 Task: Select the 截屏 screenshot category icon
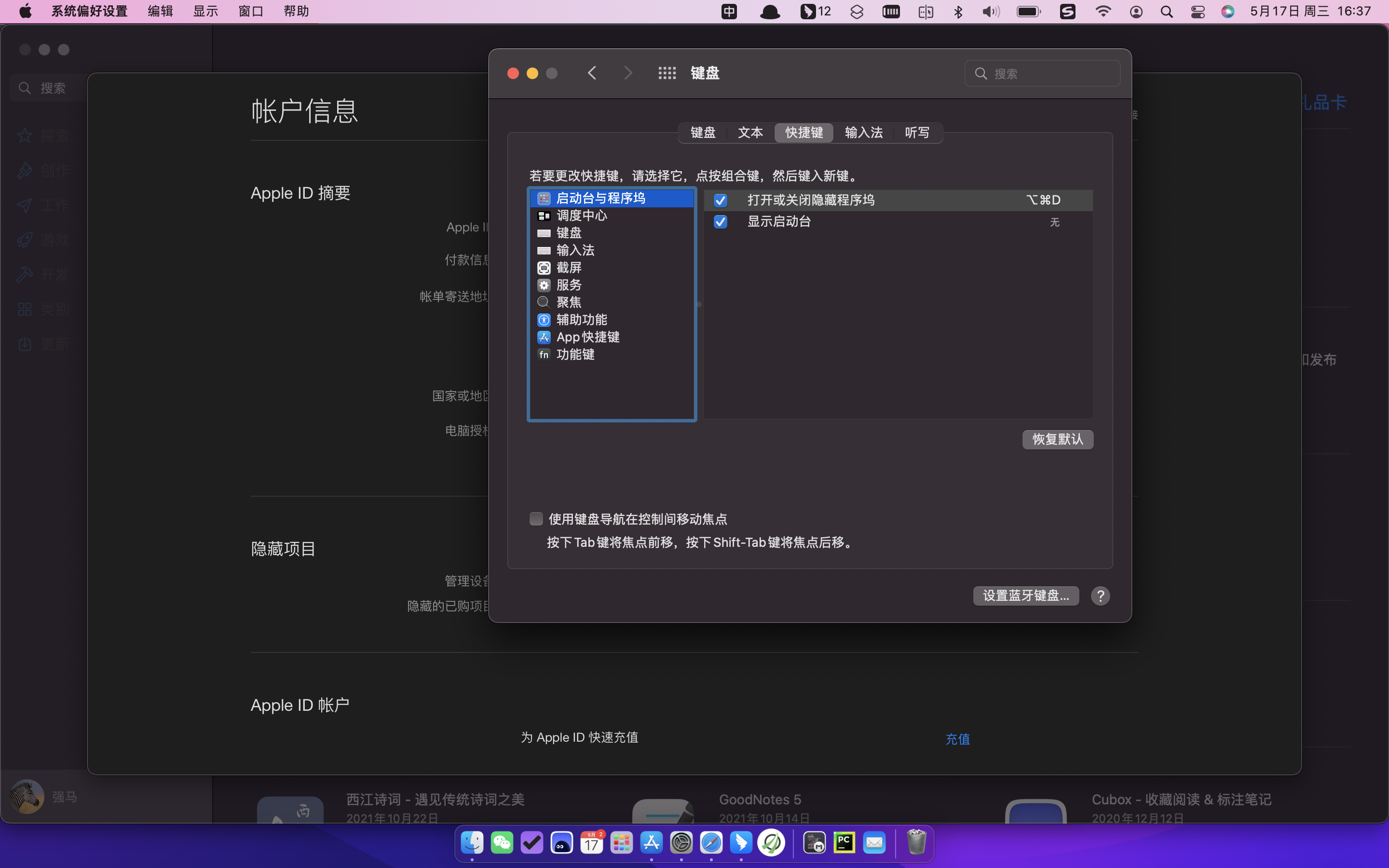click(x=544, y=268)
